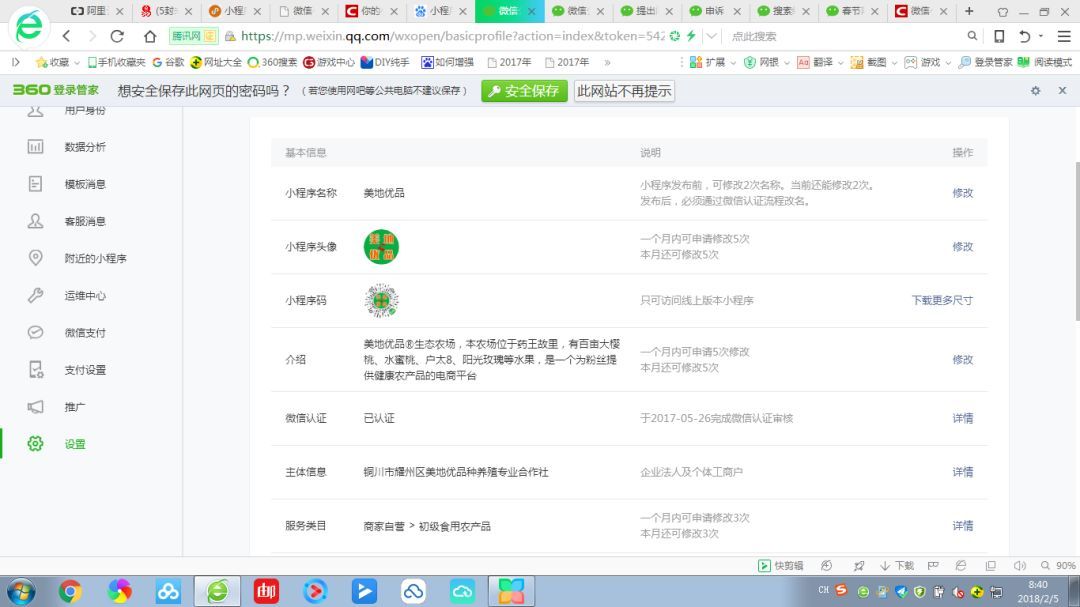Open the Windows Start button
Image resolution: width=1080 pixels, height=607 pixels.
(21, 591)
